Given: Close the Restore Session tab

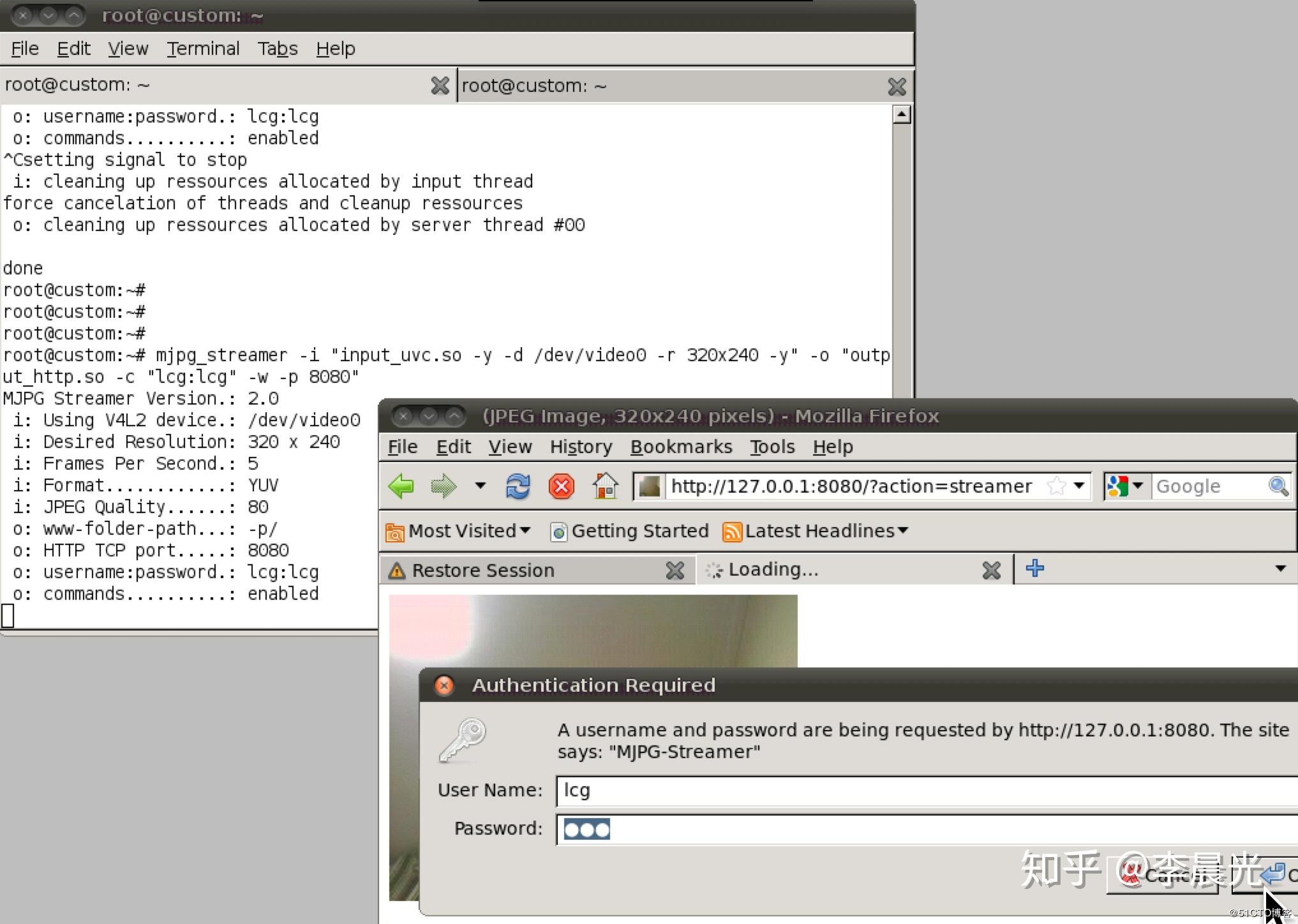Looking at the screenshot, I should [675, 570].
